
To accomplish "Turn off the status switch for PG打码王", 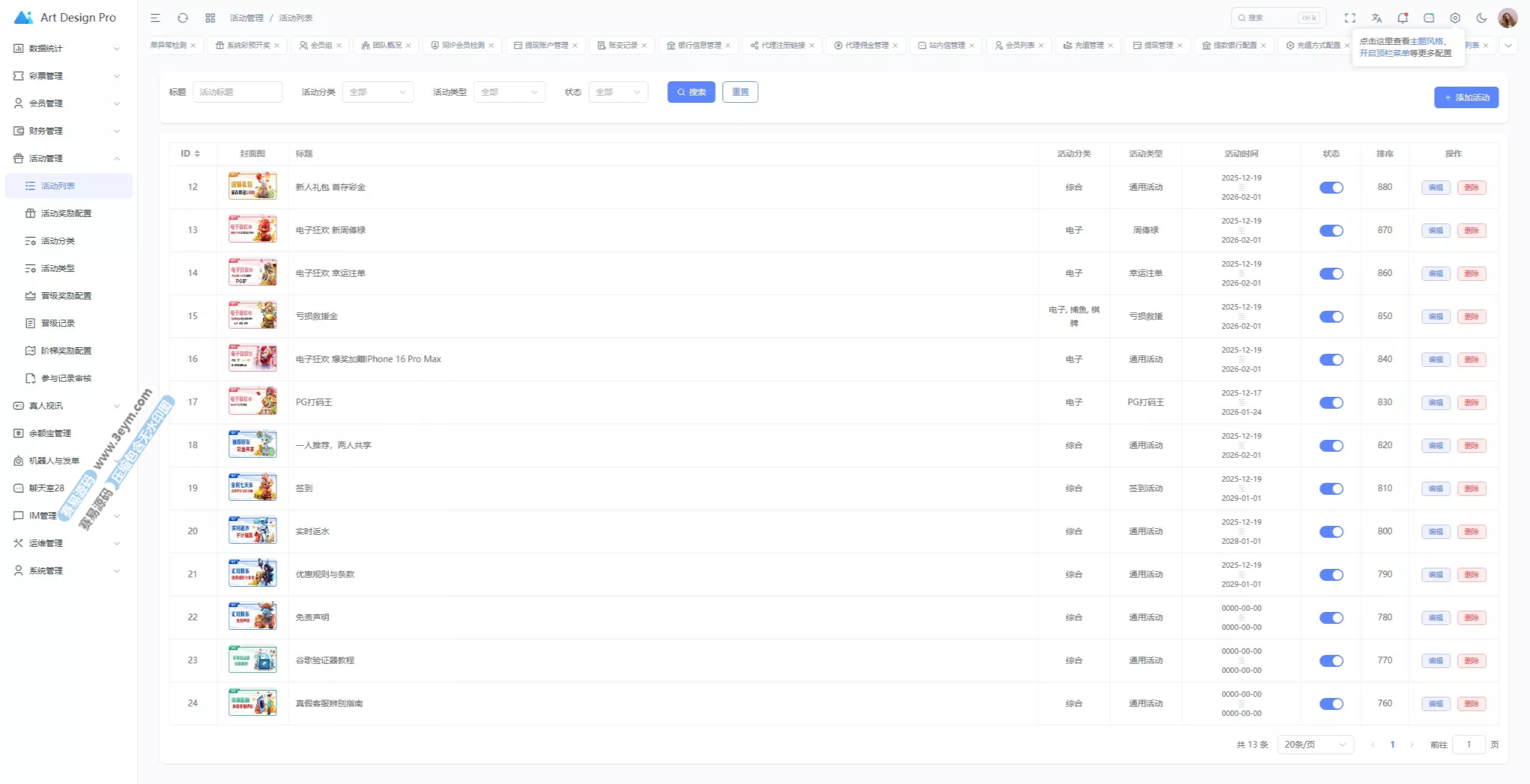I will pyautogui.click(x=1331, y=403).
